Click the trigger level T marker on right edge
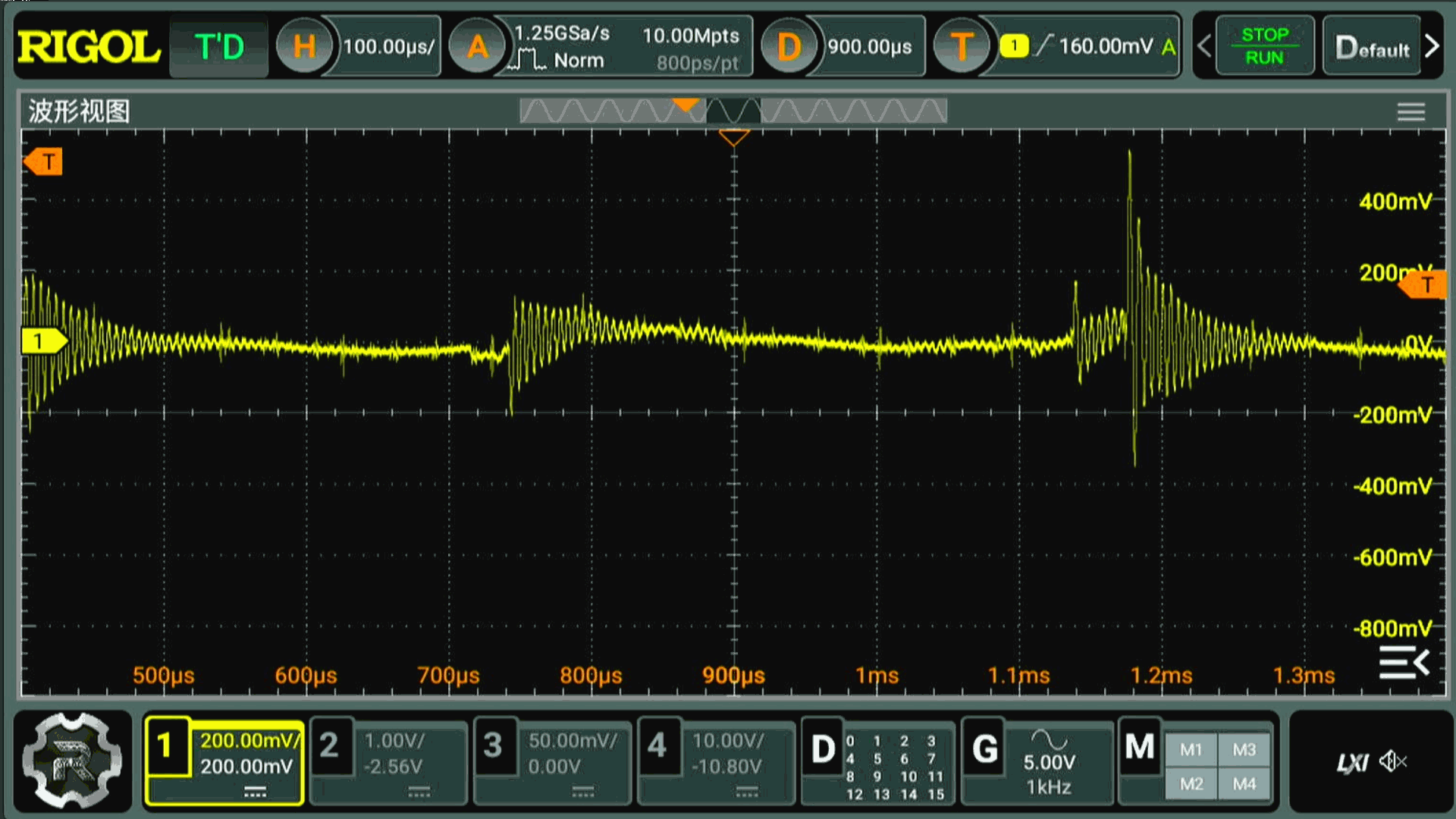1456x819 pixels. click(x=1426, y=285)
